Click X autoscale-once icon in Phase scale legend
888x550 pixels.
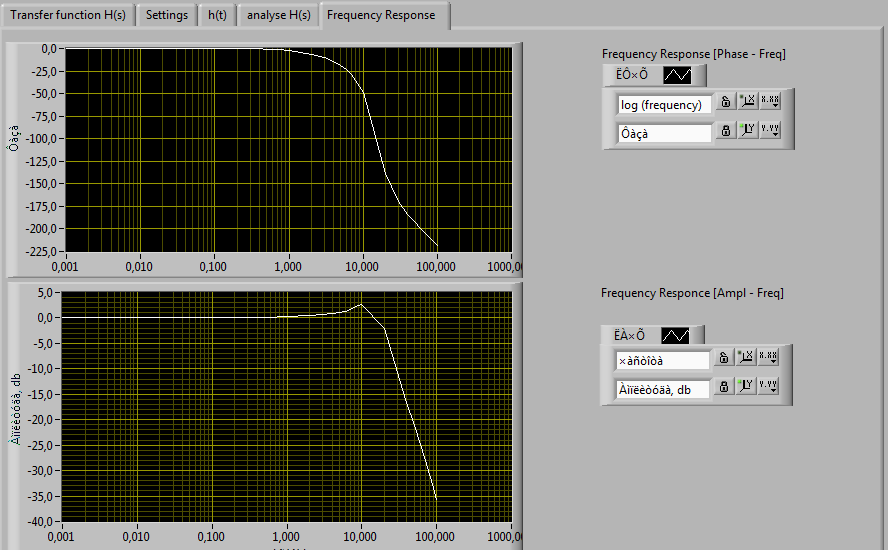(747, 102)
